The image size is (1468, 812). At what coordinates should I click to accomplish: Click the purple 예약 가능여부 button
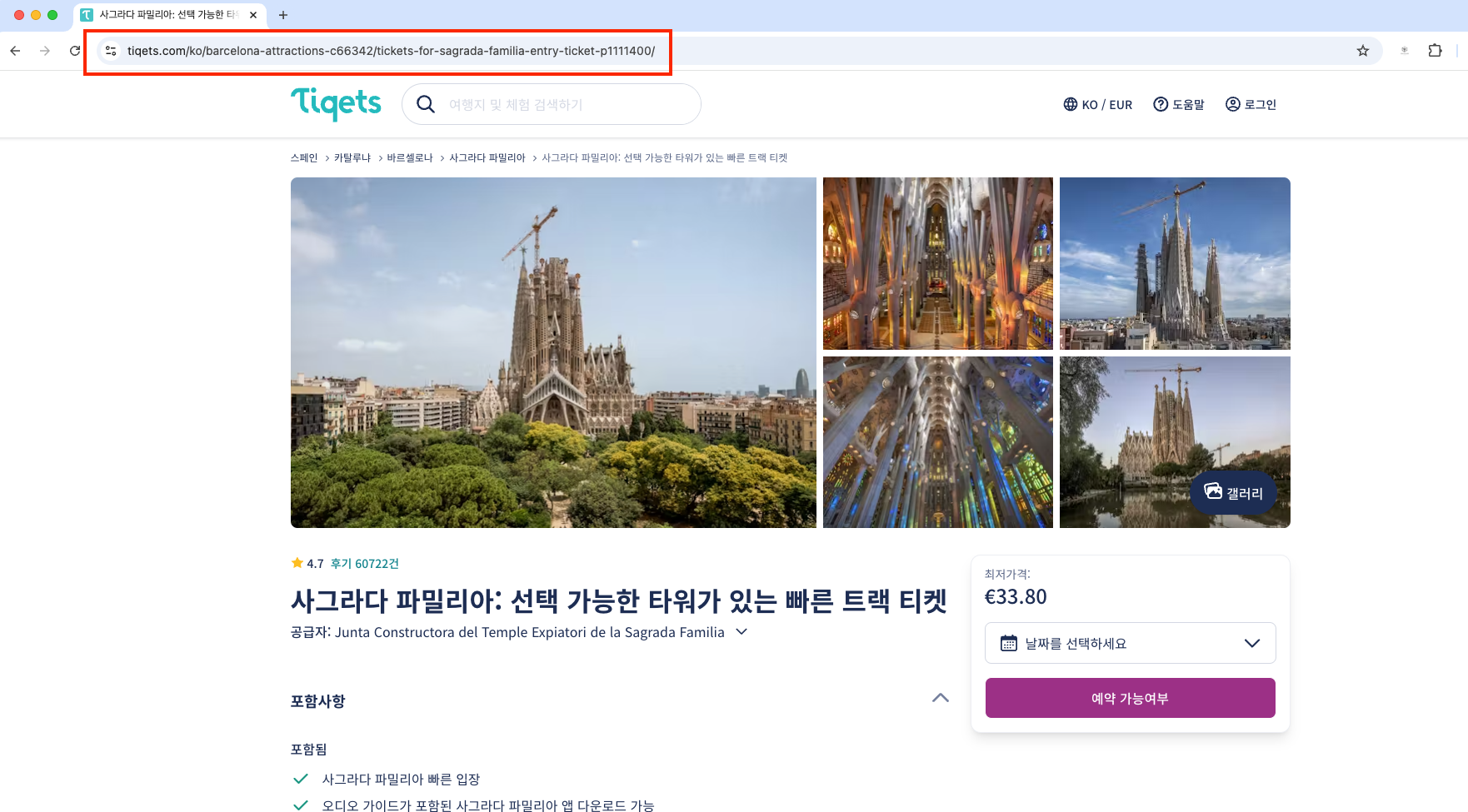click(x=1131, y=698)
